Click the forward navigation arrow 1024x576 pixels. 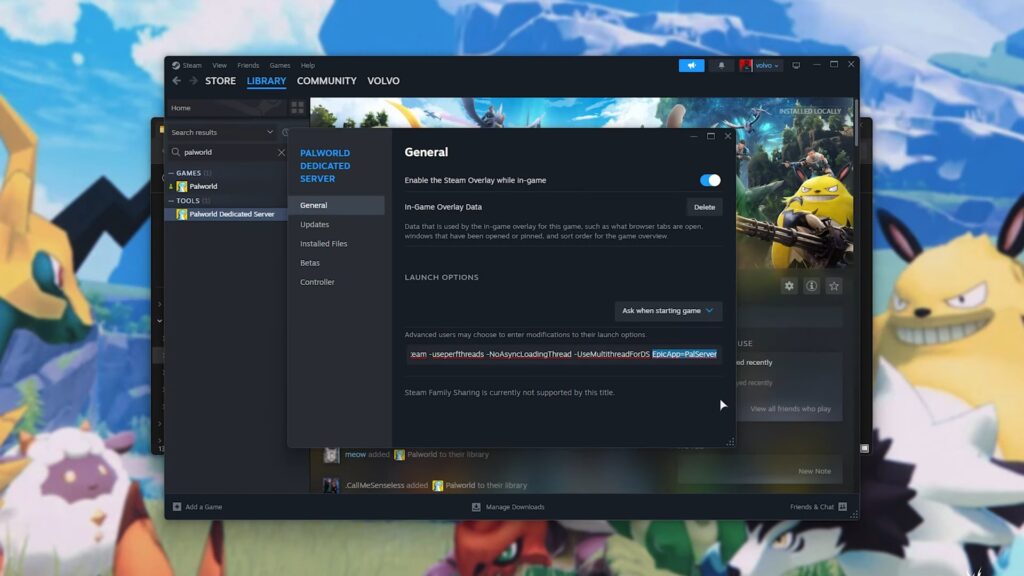[193, 81]
